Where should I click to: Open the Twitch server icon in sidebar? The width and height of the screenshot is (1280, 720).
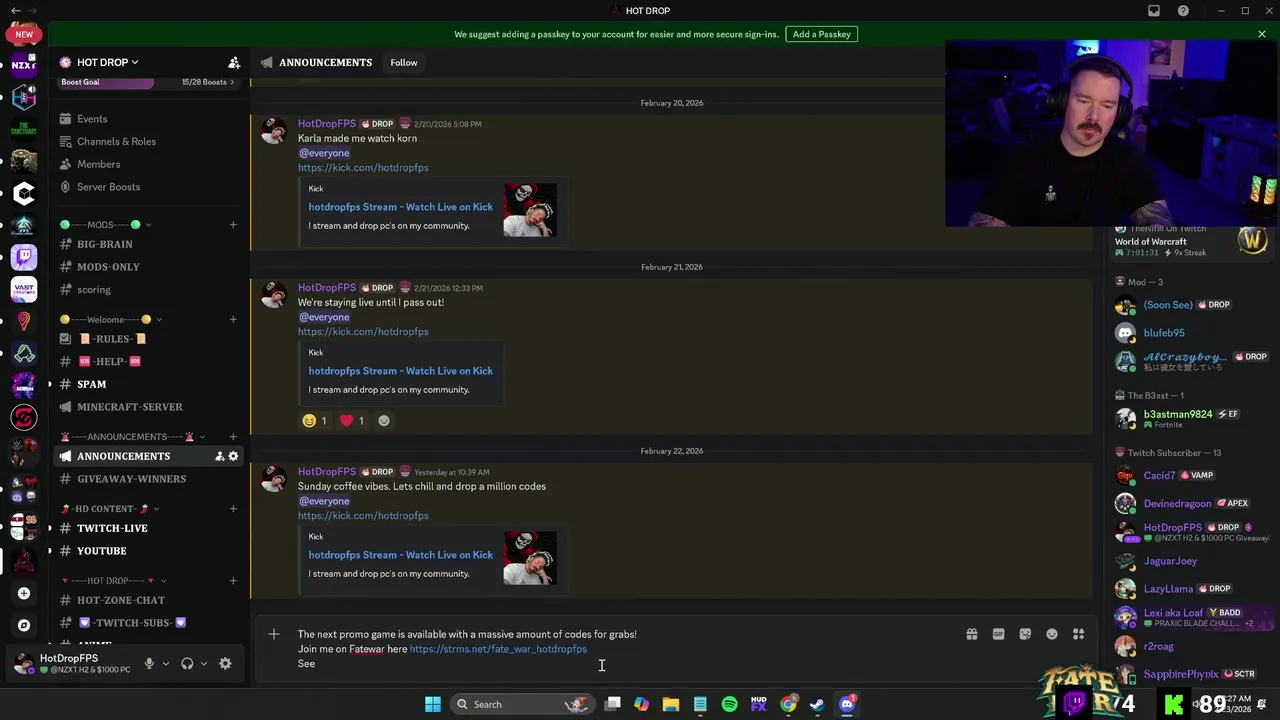coord(24,257)
